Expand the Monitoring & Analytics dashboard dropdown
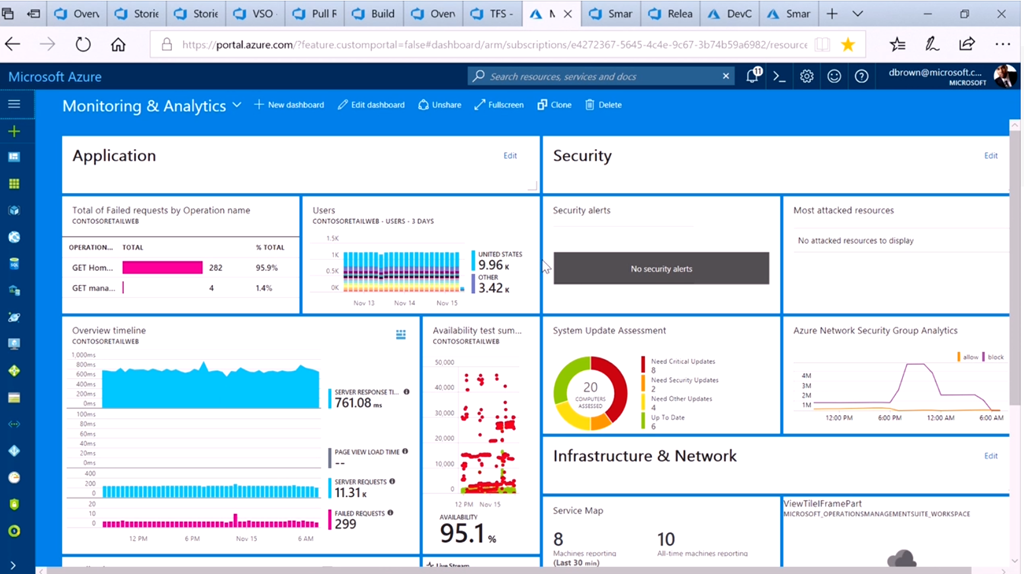1024x574 pixels. tap(237, 105)
